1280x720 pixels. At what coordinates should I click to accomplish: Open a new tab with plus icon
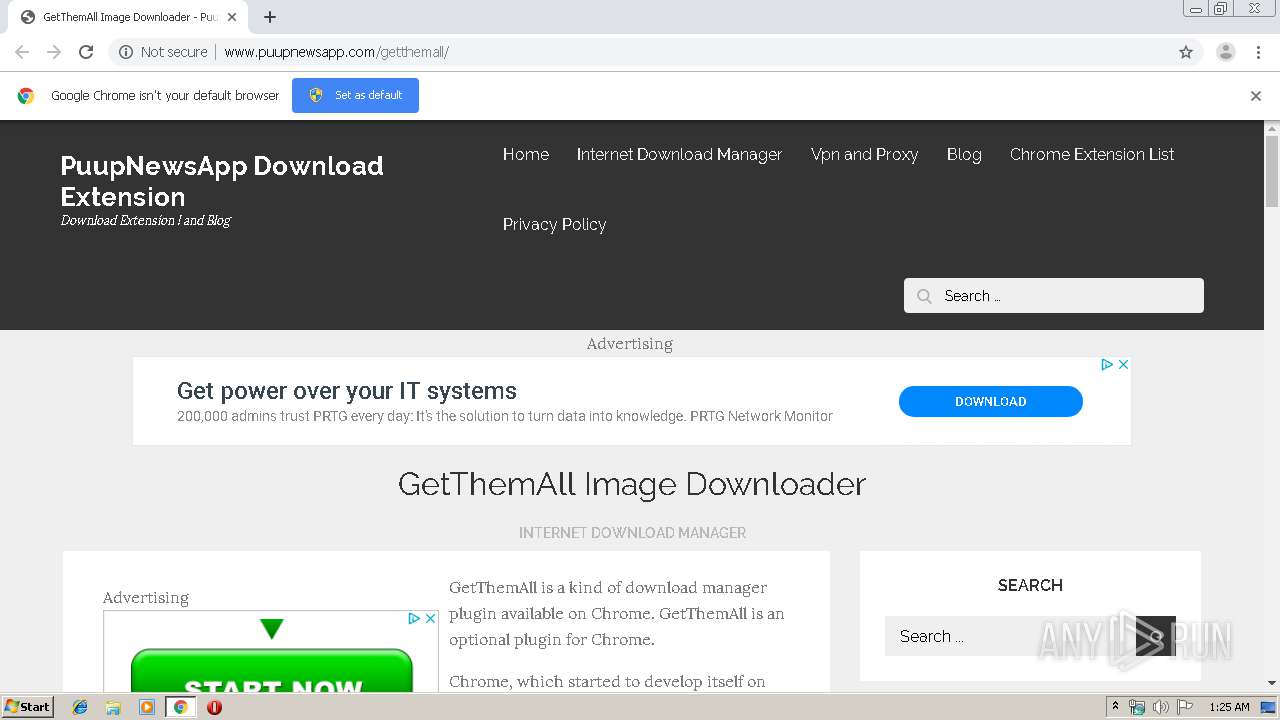click(270, 17)
